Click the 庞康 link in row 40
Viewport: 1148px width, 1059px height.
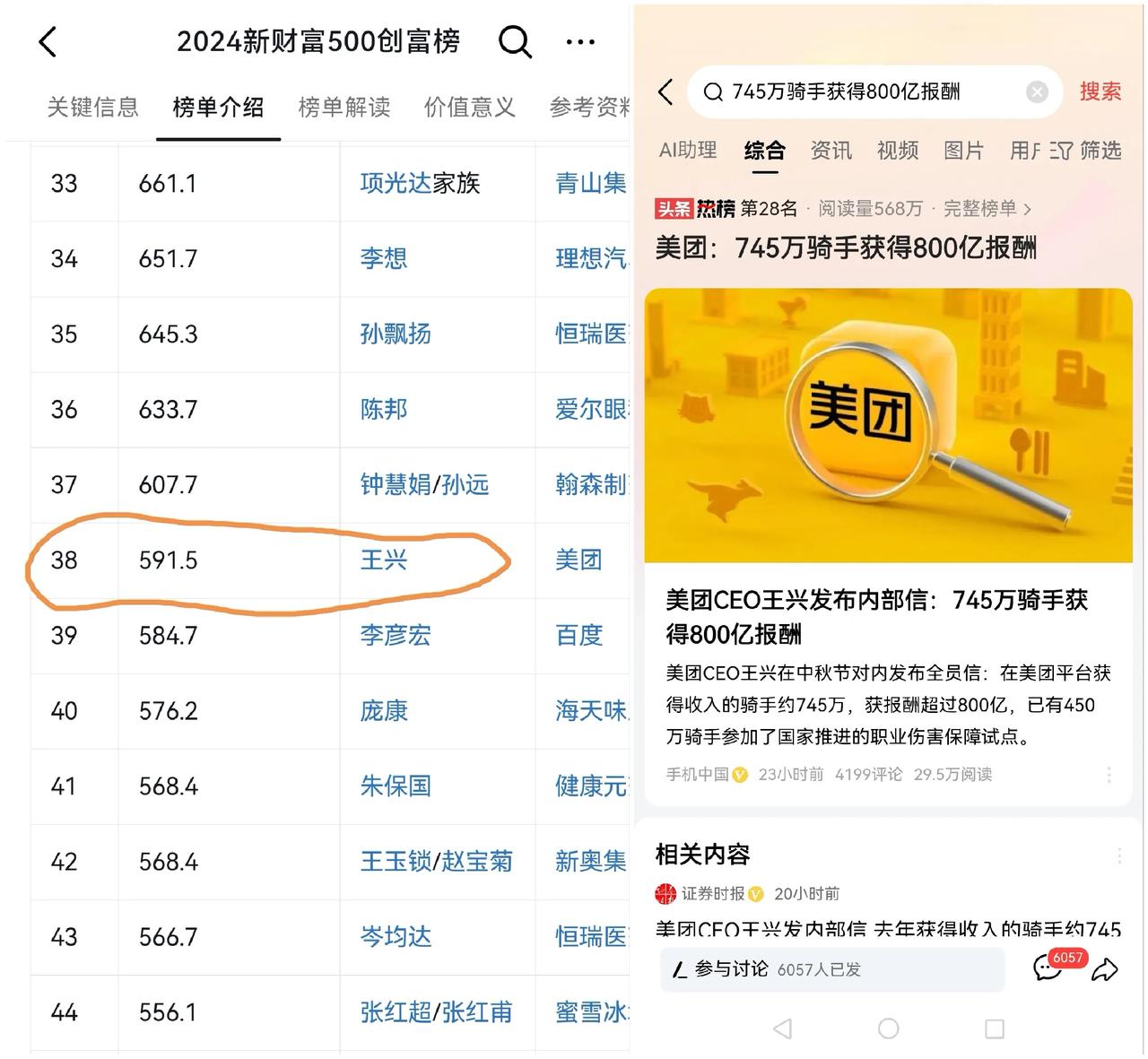coord(384,711)
